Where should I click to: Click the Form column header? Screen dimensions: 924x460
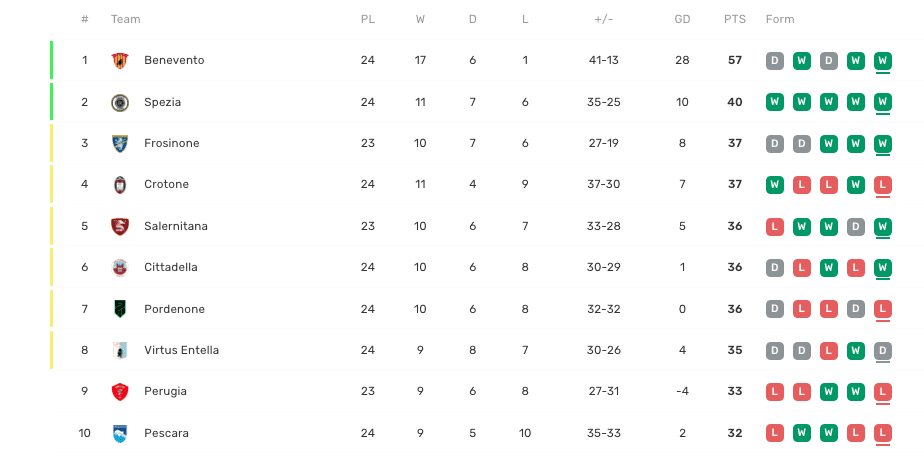780,20
